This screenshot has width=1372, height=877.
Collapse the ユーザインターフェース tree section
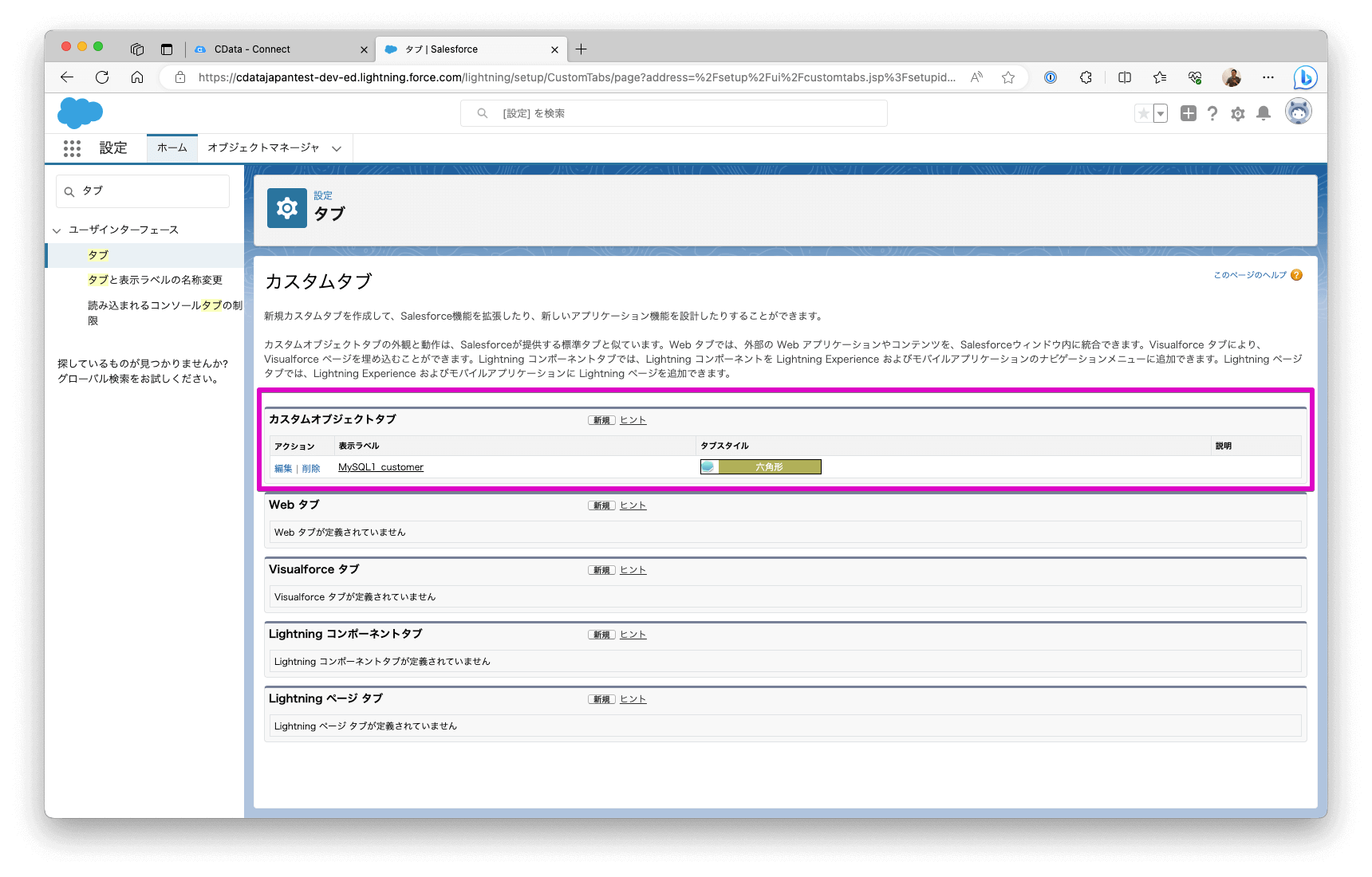[57, 230]
